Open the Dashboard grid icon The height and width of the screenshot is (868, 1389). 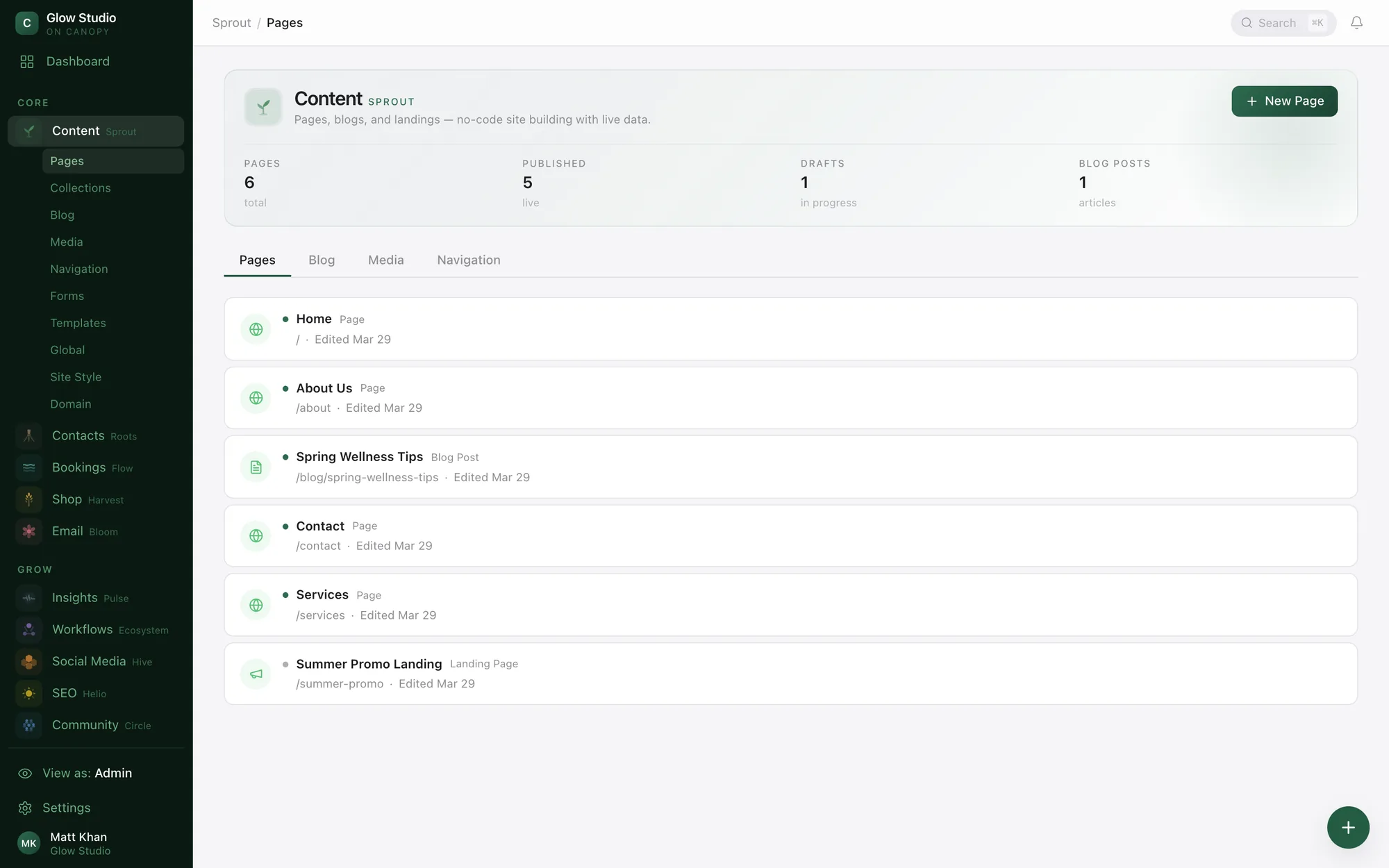pos(27,62)
